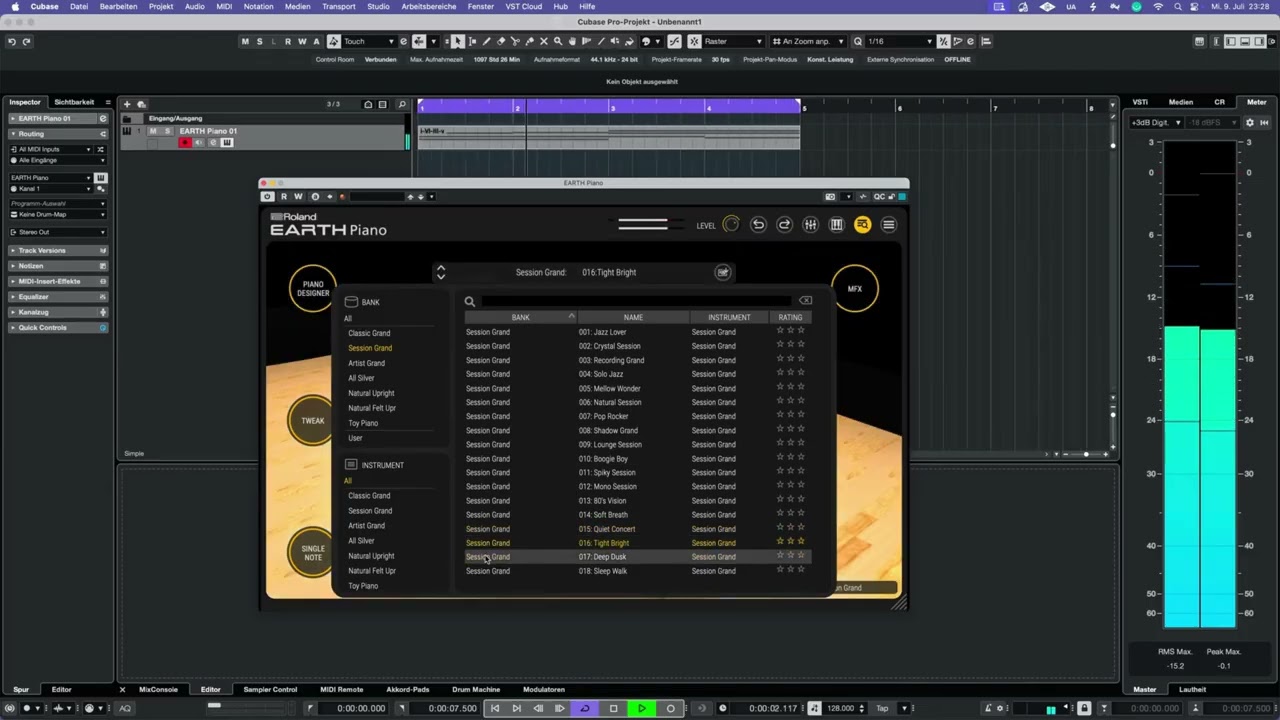Click the first rating star for 017: Deep Dusk
Viewport: 1280px width, 720px height.
coord(781,555)
